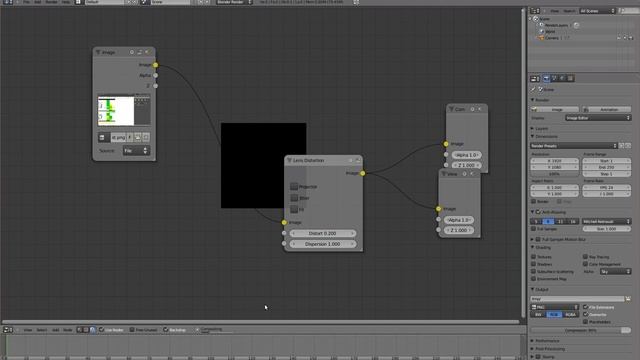Toggle File Extensions checkbox
The width and height of the screenshot is (640, 360).
tap(585, 307)
